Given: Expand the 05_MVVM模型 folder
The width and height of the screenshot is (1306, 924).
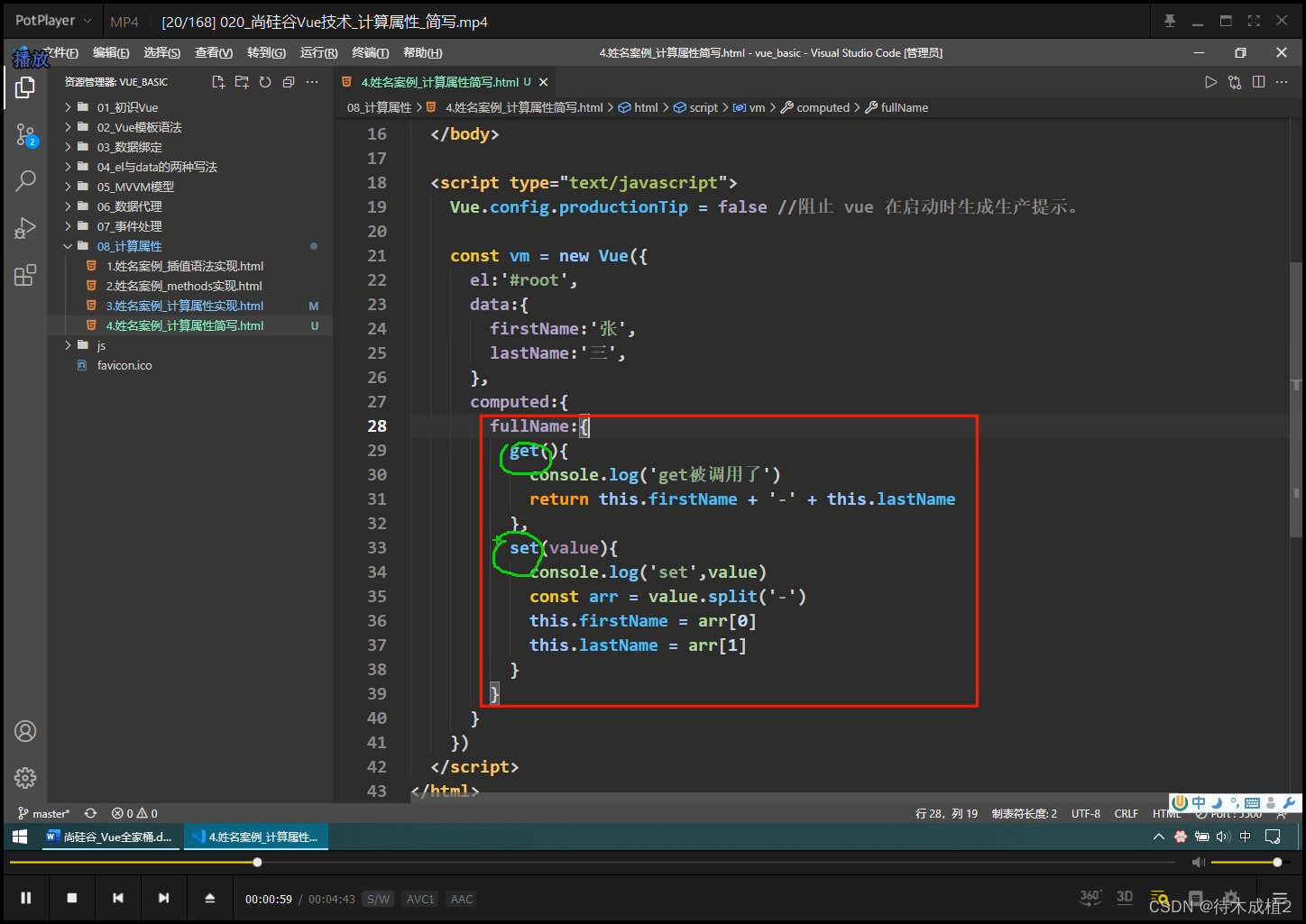Looking at the screenshot, I should [x=68, y=187].
